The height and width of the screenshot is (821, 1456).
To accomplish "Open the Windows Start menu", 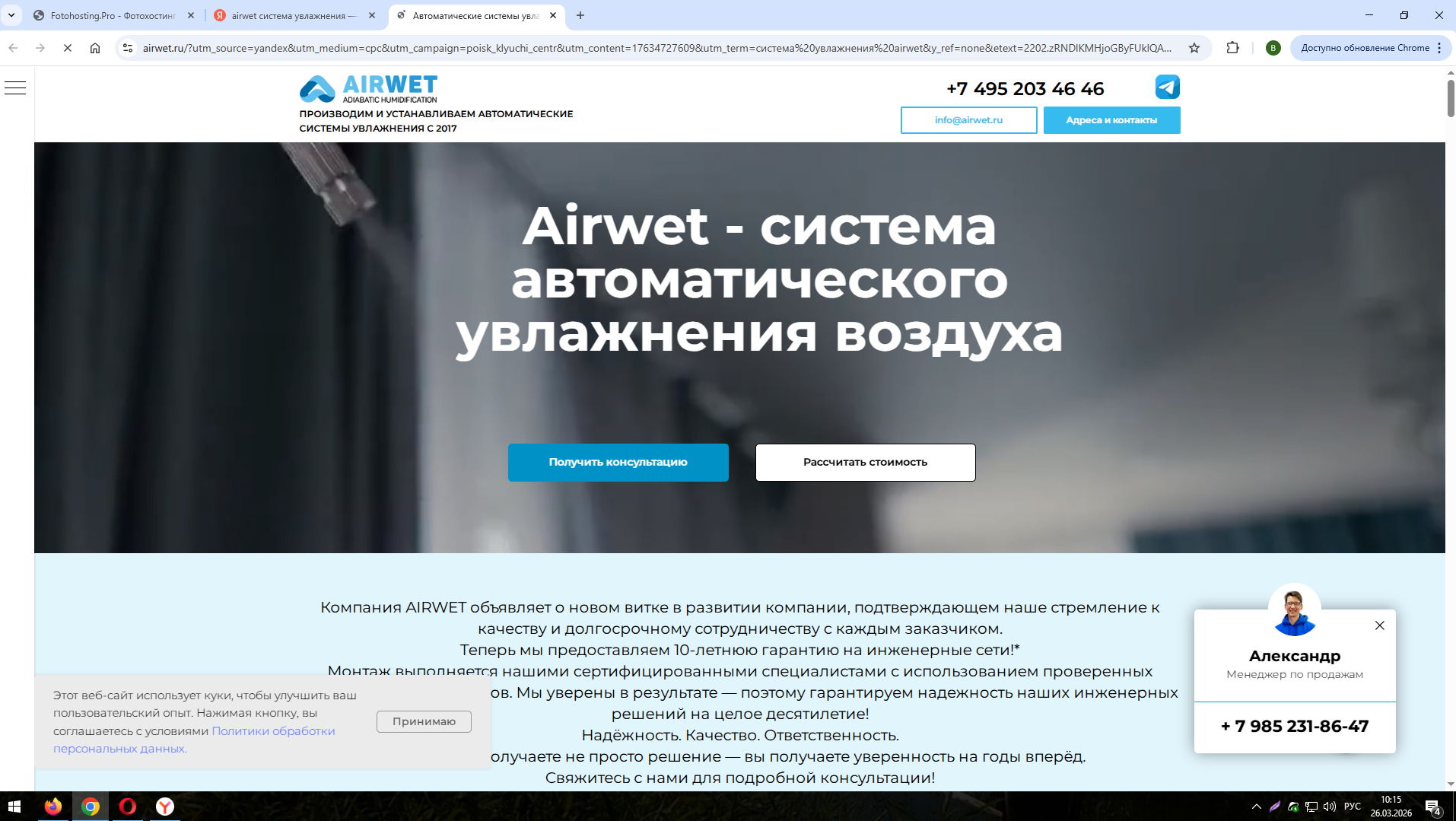I will click(14, 807).
